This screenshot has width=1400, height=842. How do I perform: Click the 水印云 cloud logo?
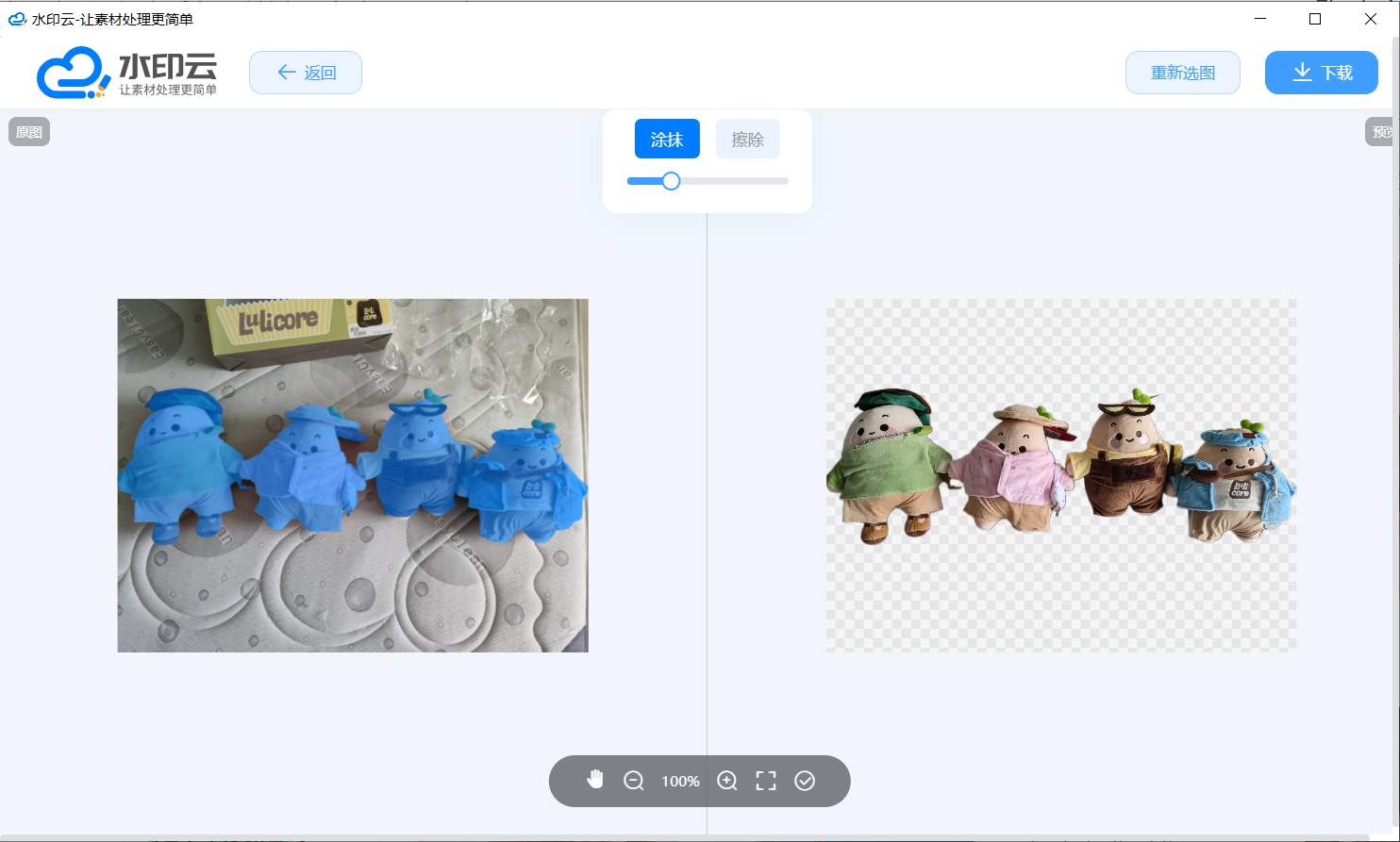127,73
